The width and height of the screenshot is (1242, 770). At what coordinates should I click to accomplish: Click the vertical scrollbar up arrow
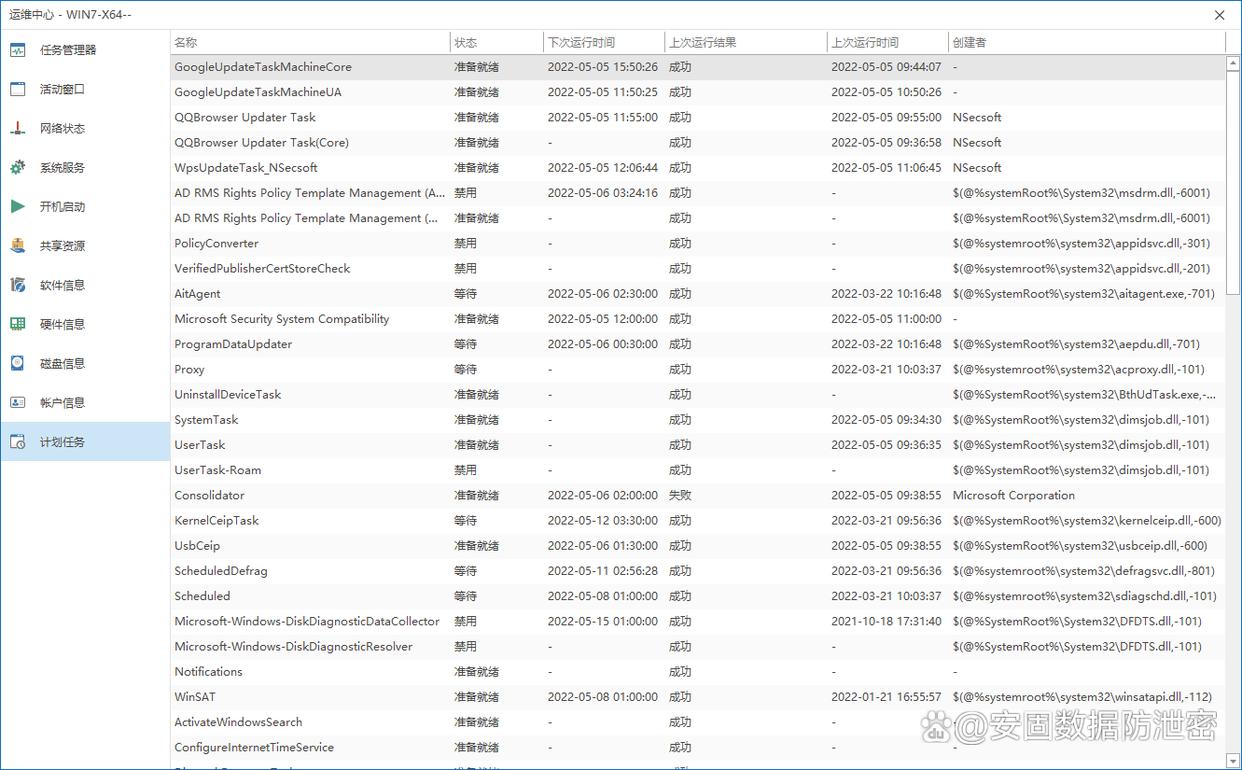tap(1233, 62)
